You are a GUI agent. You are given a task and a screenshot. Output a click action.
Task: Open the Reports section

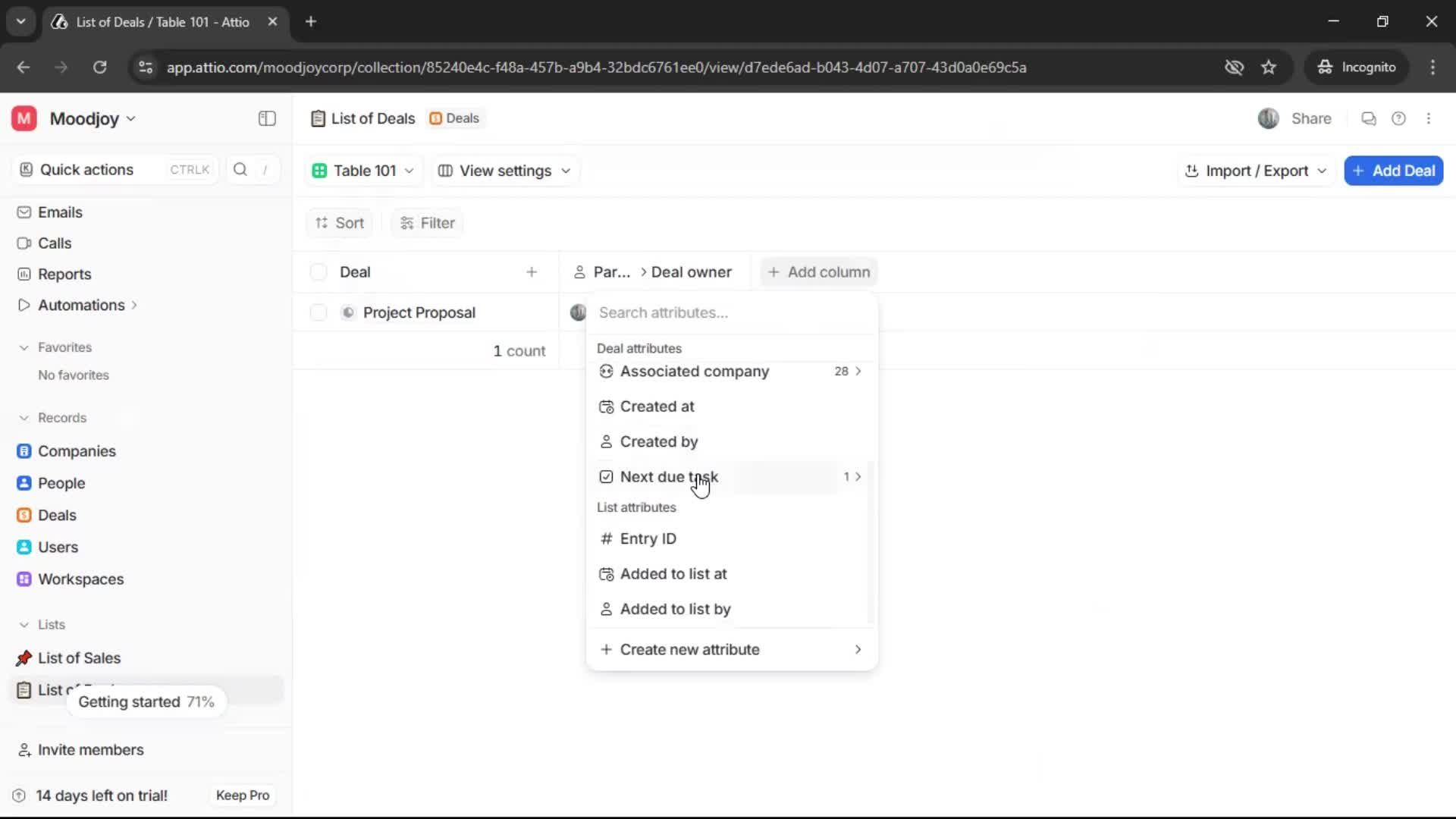tap(64, 274)
